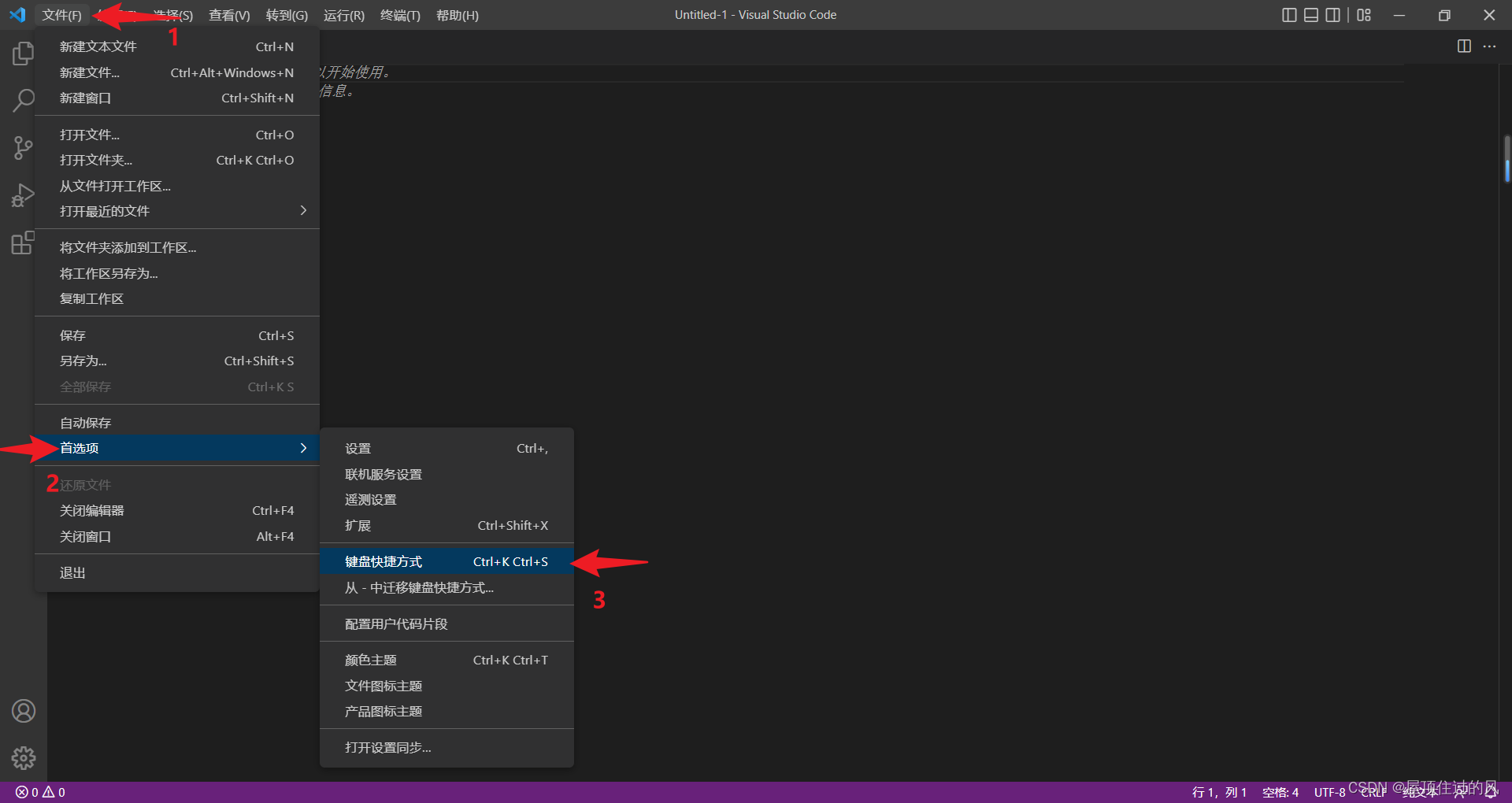Image resolution: width=1512 pixels, height=803 pixels.
Task: Open the Explorer view in activity bar
Action: tap(24, 54)
